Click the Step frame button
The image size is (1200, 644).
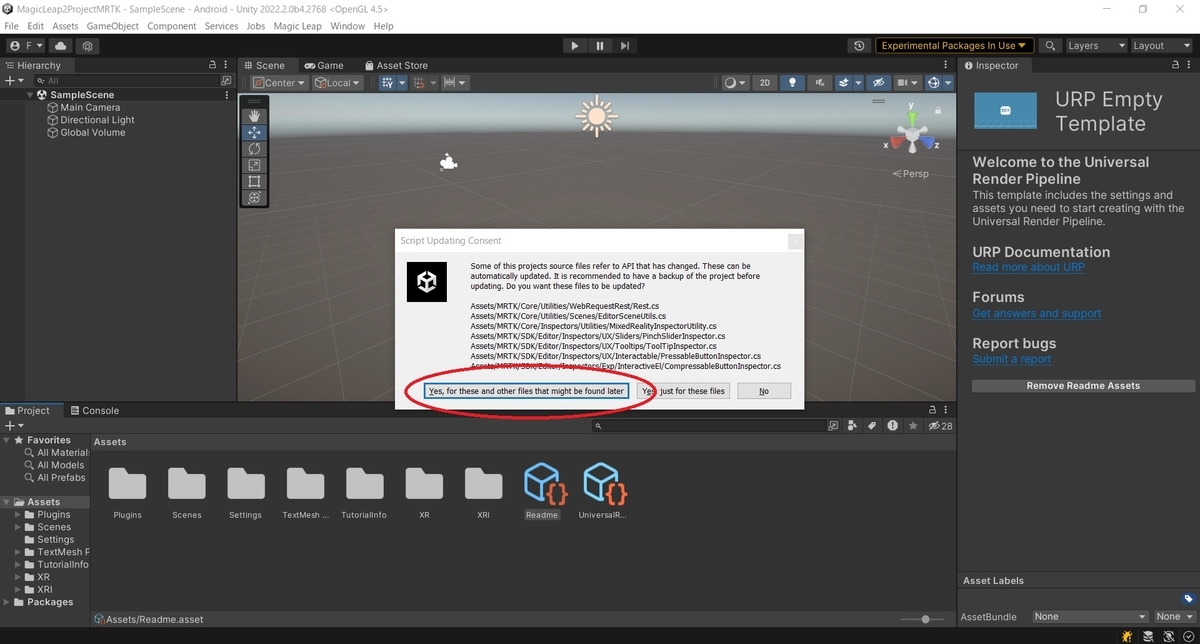(625, 45)
